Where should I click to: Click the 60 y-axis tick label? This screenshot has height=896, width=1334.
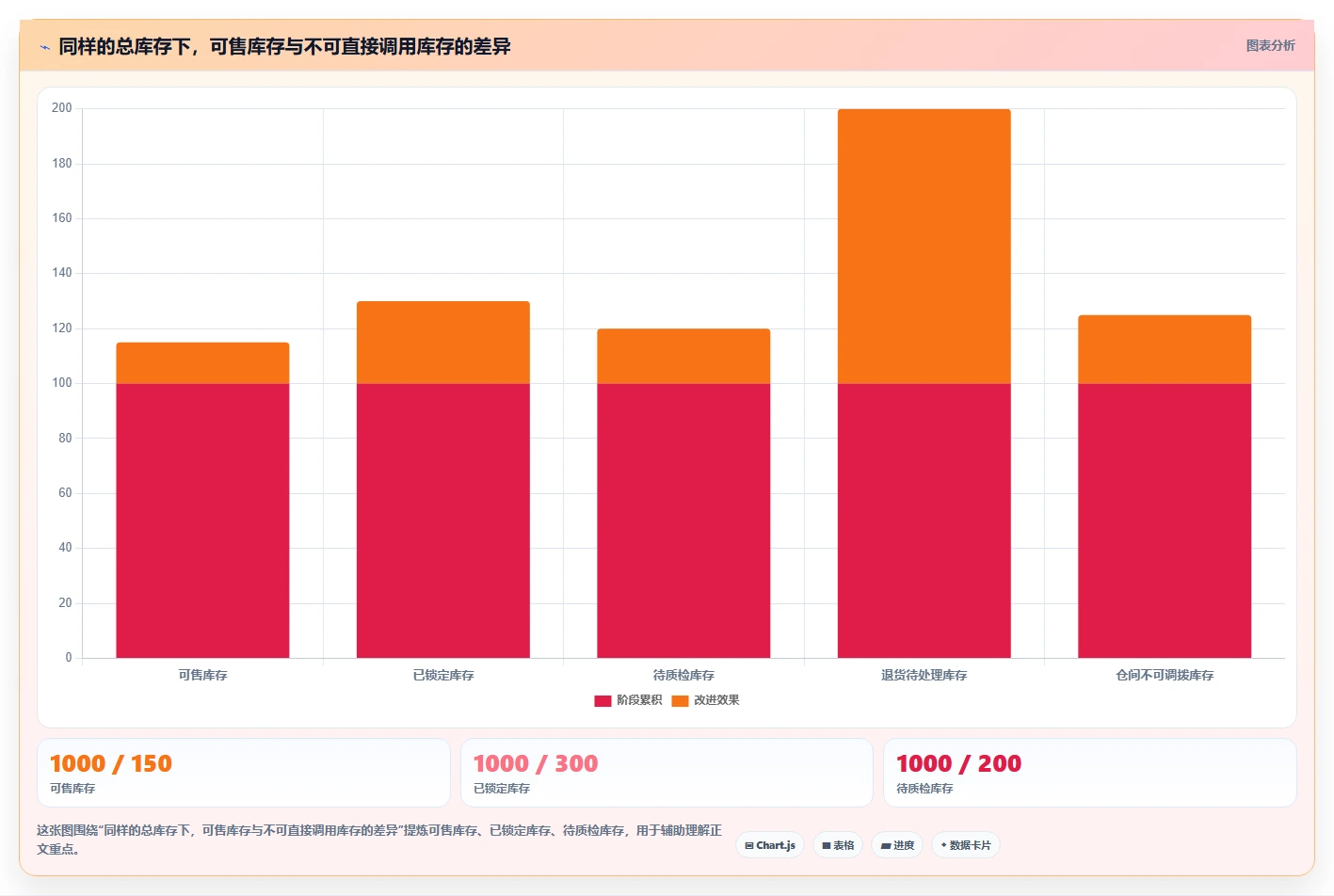[65, 493]
